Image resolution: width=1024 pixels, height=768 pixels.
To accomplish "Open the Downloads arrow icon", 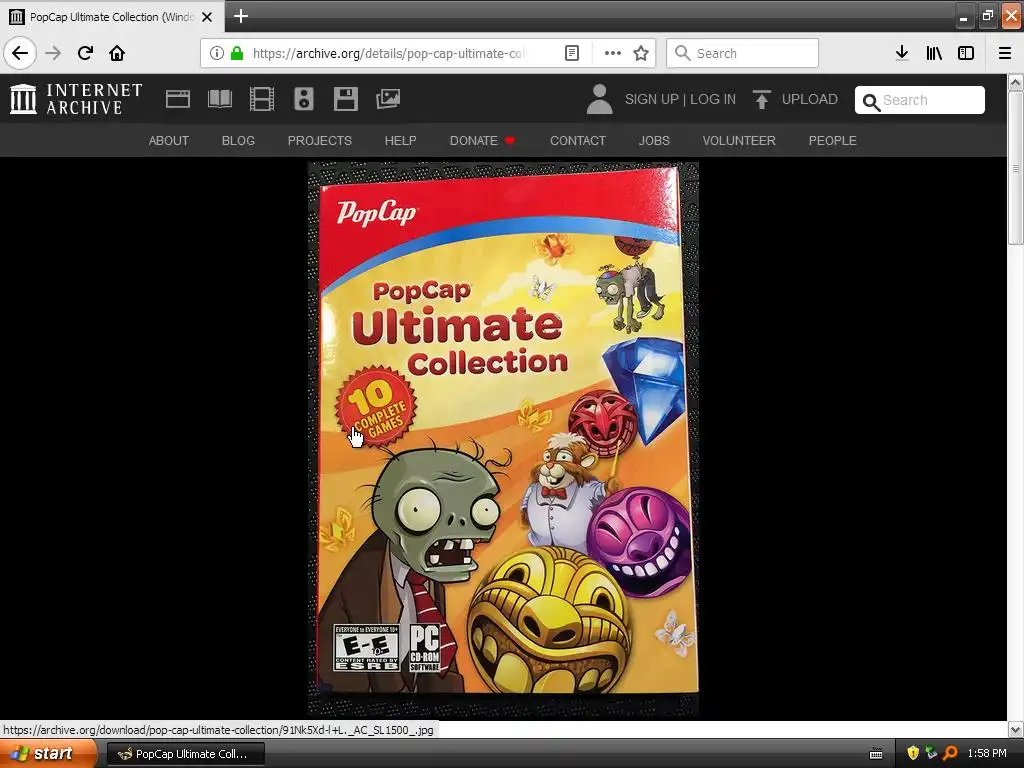I will click(902, 53).
